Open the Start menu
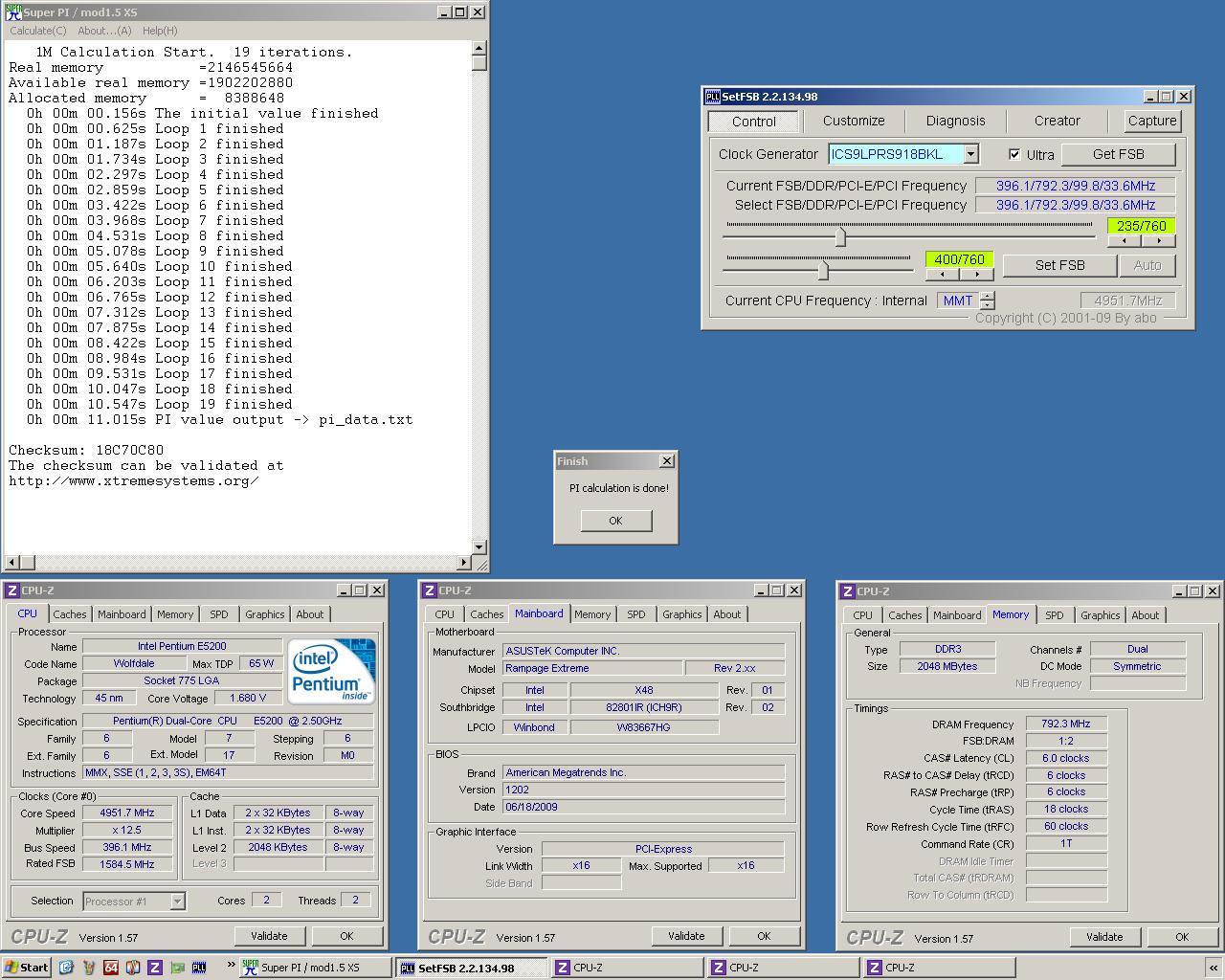This screenshot has height=980, width=1225. 26,968
